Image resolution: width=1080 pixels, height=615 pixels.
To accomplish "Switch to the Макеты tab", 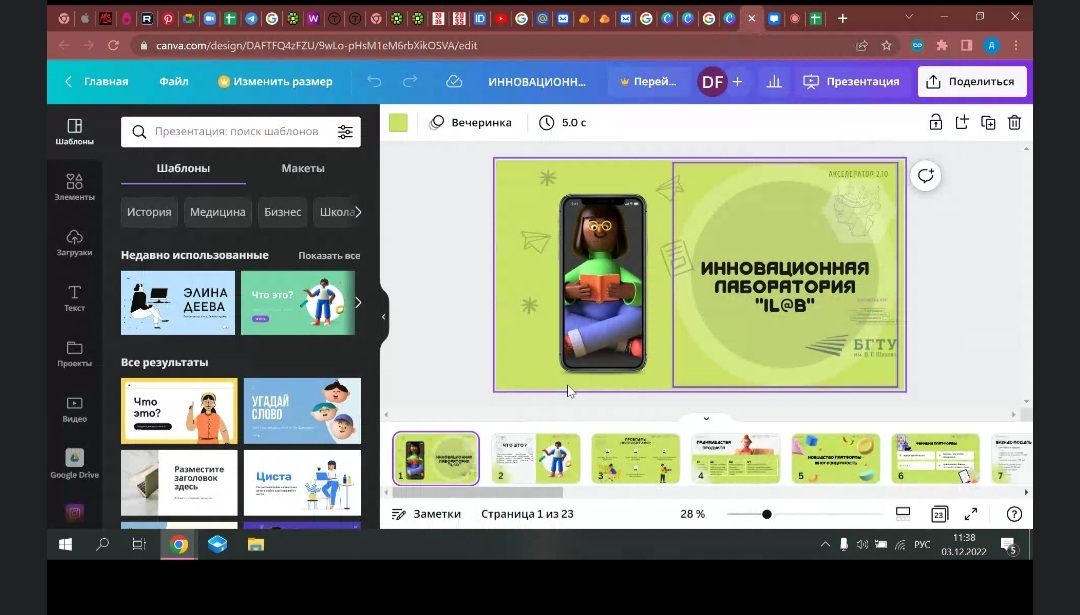I will pyautogui.click(x=303, y=168).
